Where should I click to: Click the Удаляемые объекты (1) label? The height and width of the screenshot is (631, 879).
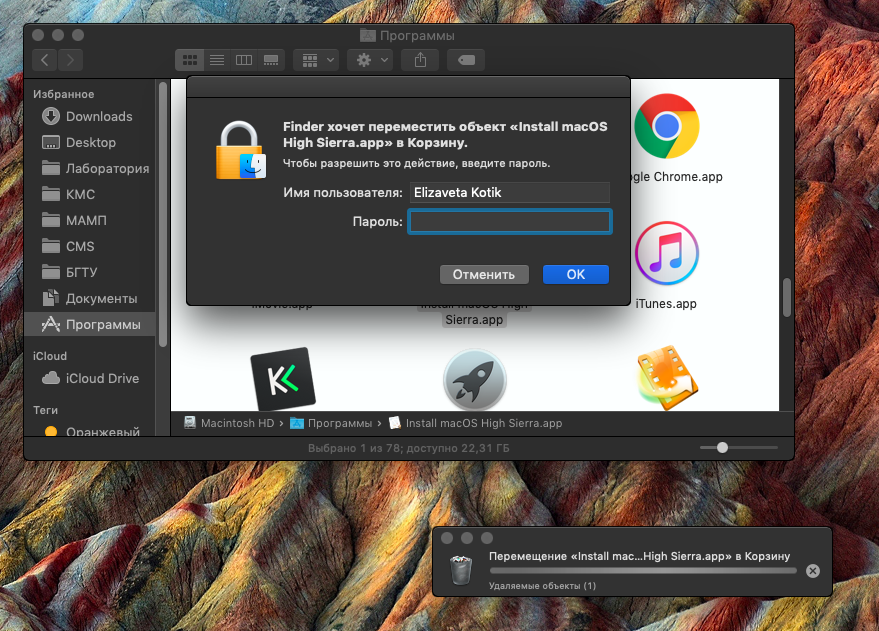point(542,586)
